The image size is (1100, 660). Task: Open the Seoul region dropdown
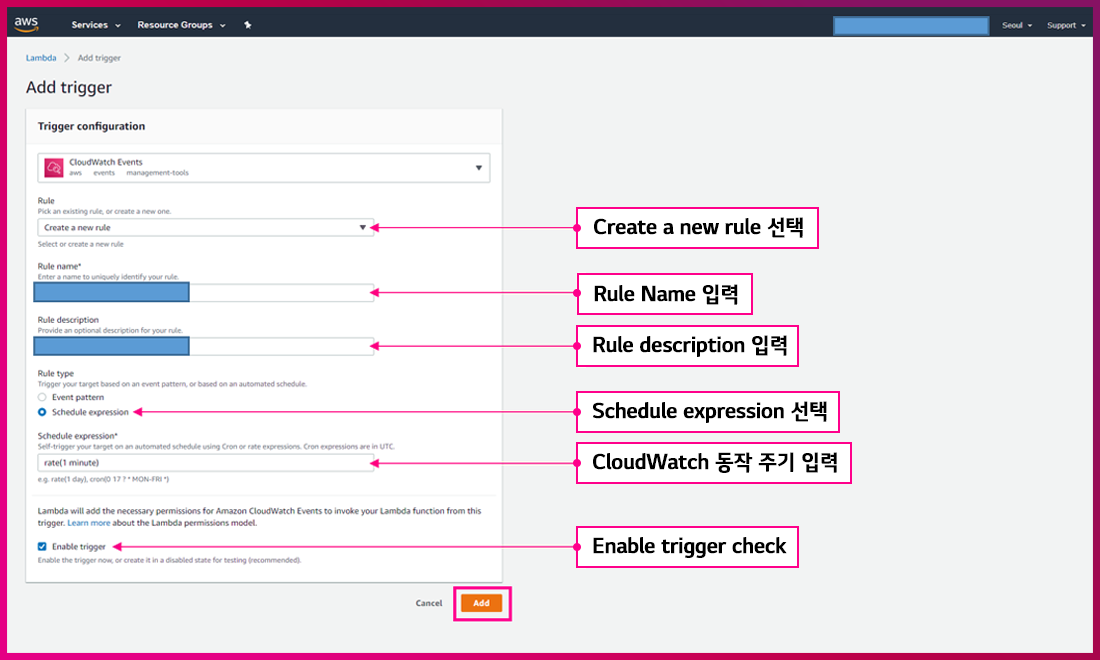pyautogui.click(x=1016, y=25)
